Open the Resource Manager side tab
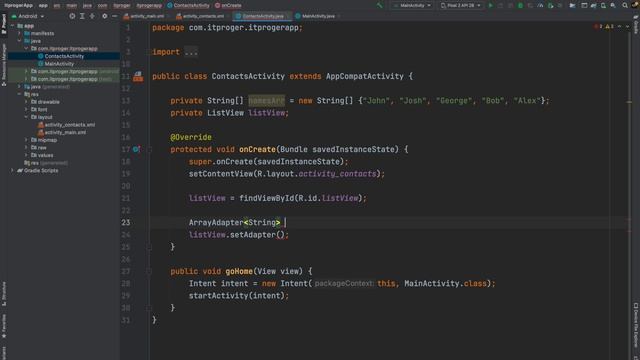Viewport: 640px width, 360px height. (4, 64)
